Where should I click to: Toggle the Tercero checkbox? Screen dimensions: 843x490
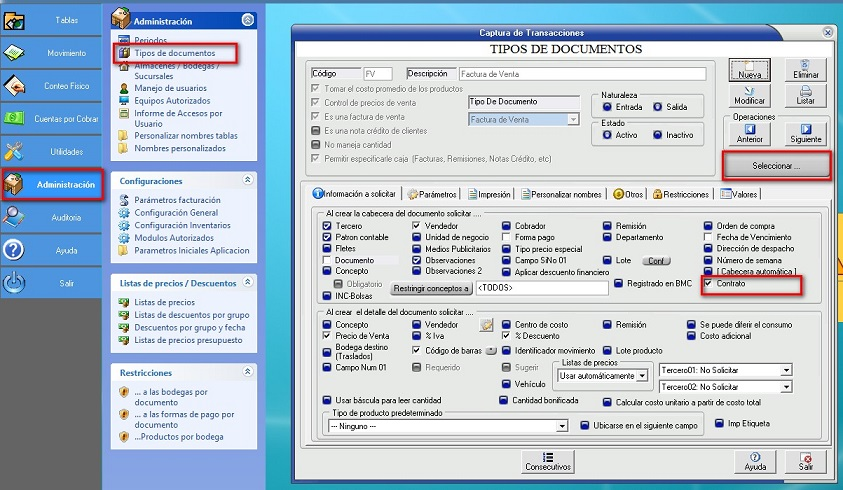327,226
